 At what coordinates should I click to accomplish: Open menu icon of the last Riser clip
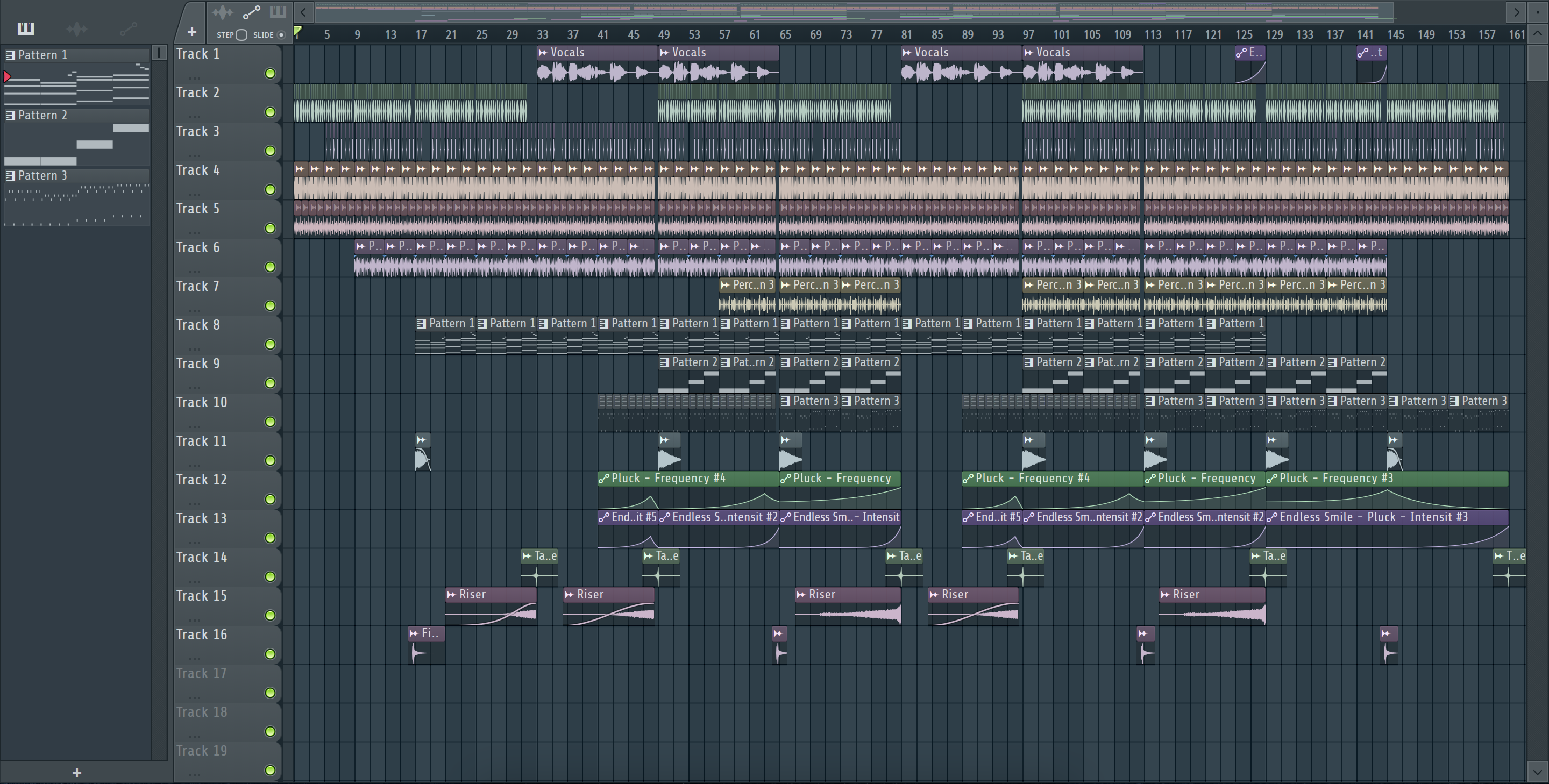pyautogui.click(x=1166, y=595)
